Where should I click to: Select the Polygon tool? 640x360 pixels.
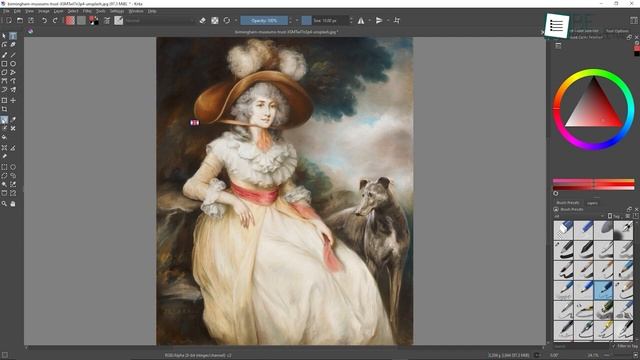tap(4, 72)
